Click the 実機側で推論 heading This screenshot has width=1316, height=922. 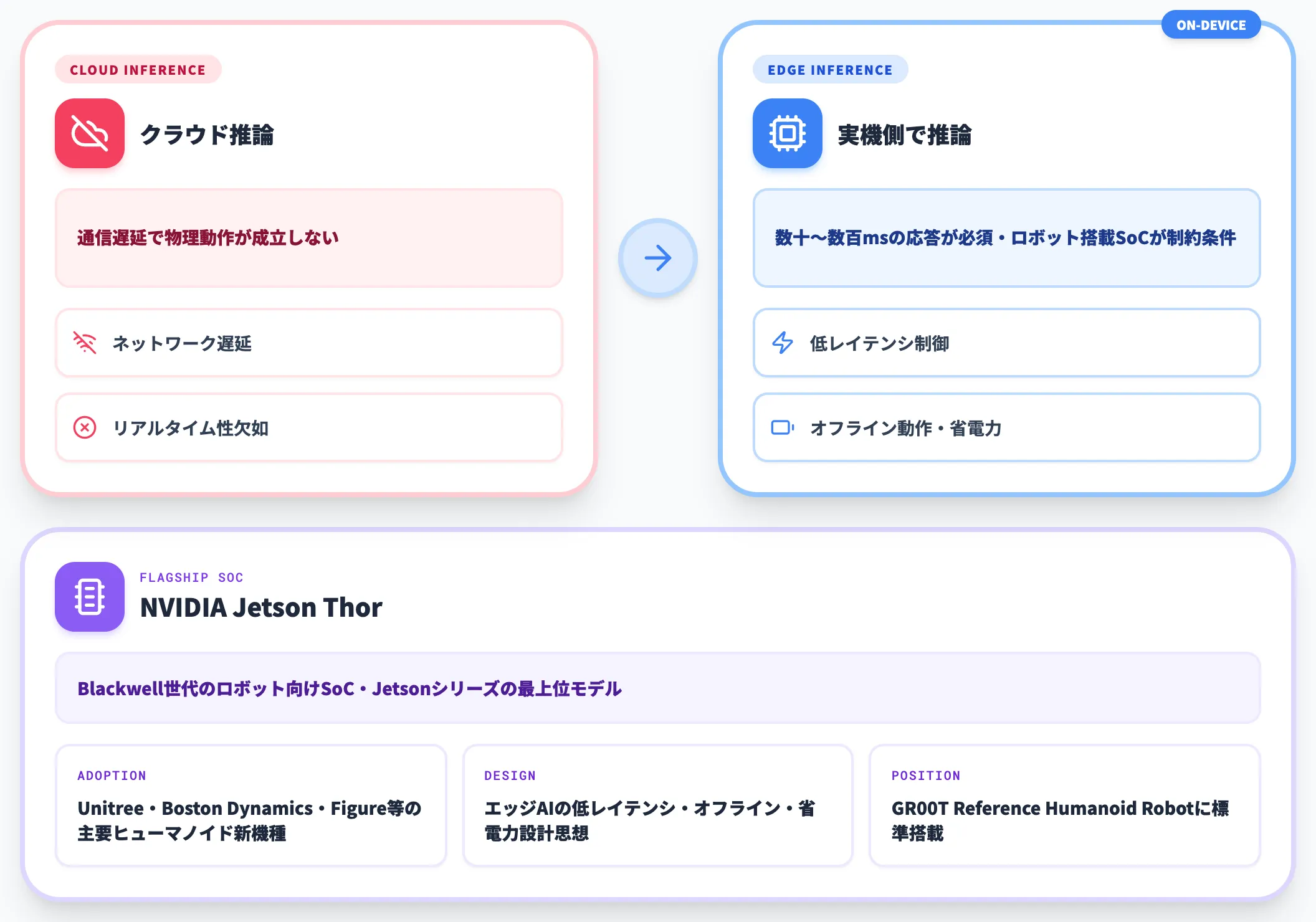point(905,135)
